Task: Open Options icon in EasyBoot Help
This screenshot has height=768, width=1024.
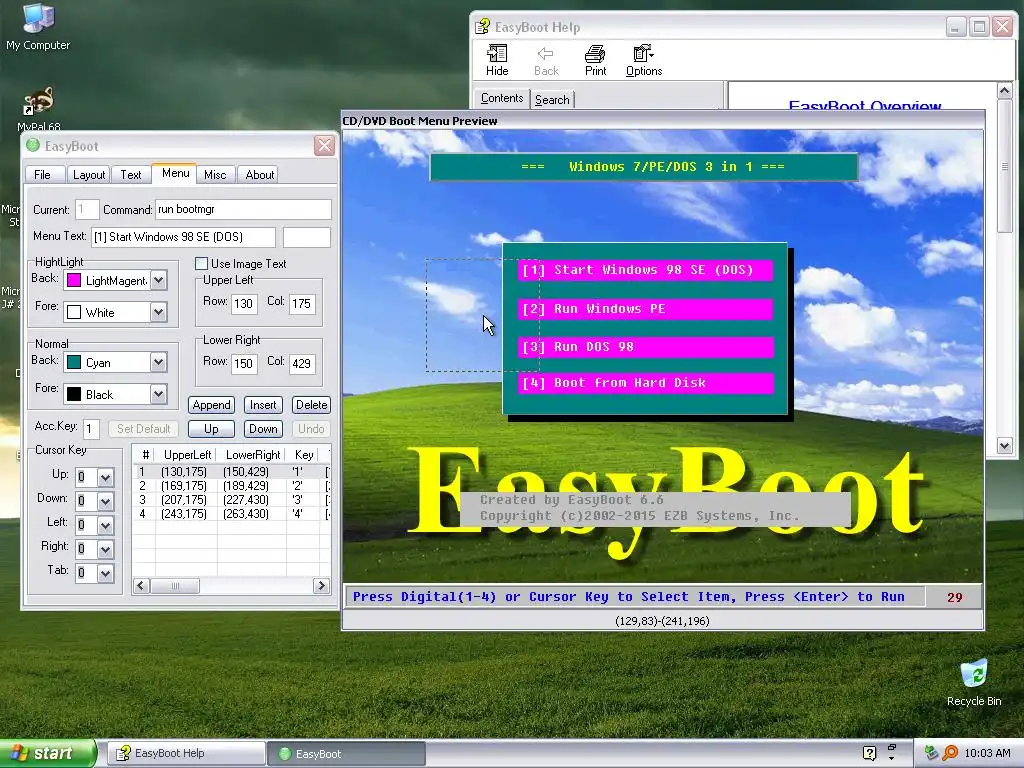Action: pos(644,60)
